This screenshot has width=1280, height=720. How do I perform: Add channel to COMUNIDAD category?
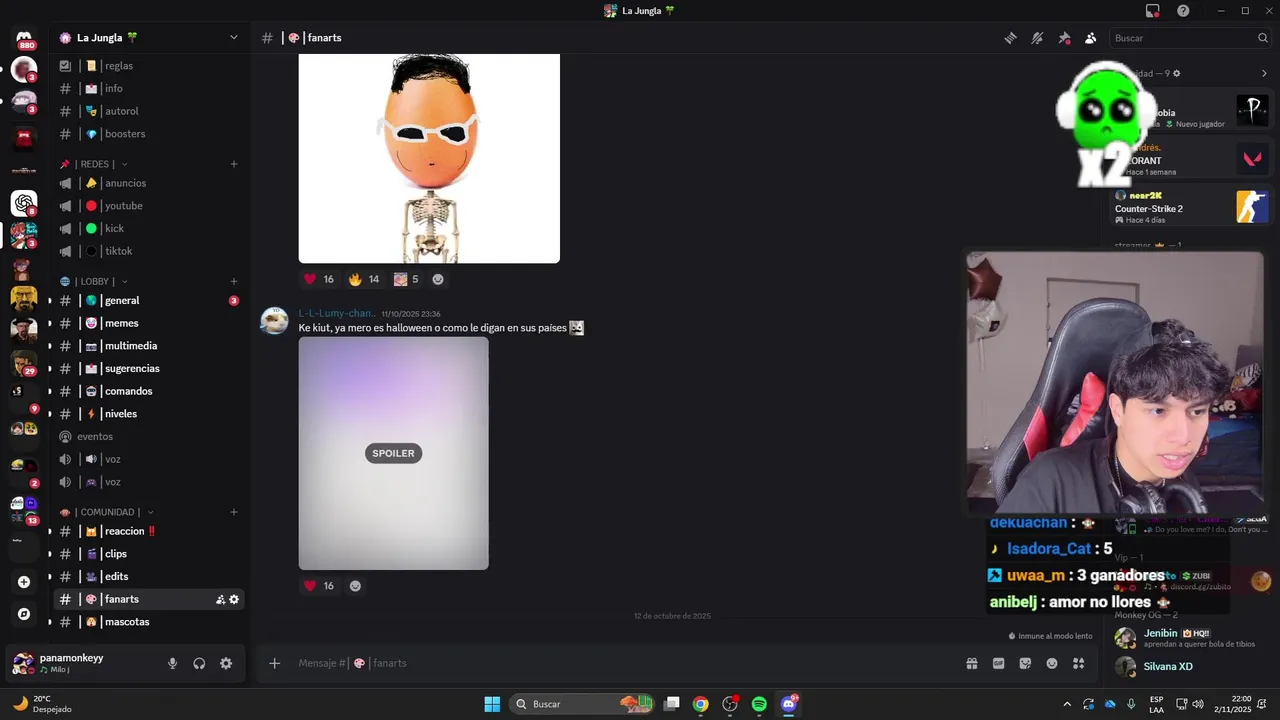234,512
